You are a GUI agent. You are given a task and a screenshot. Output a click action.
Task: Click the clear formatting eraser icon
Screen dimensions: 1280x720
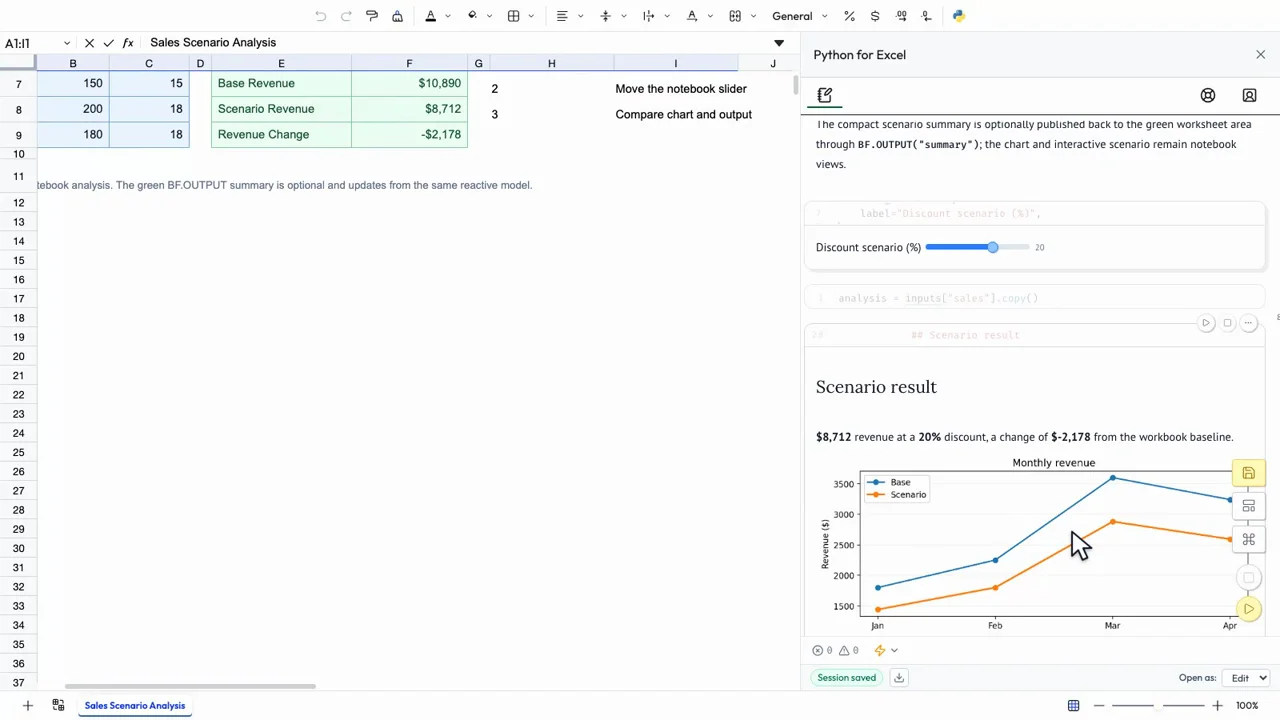397,16
